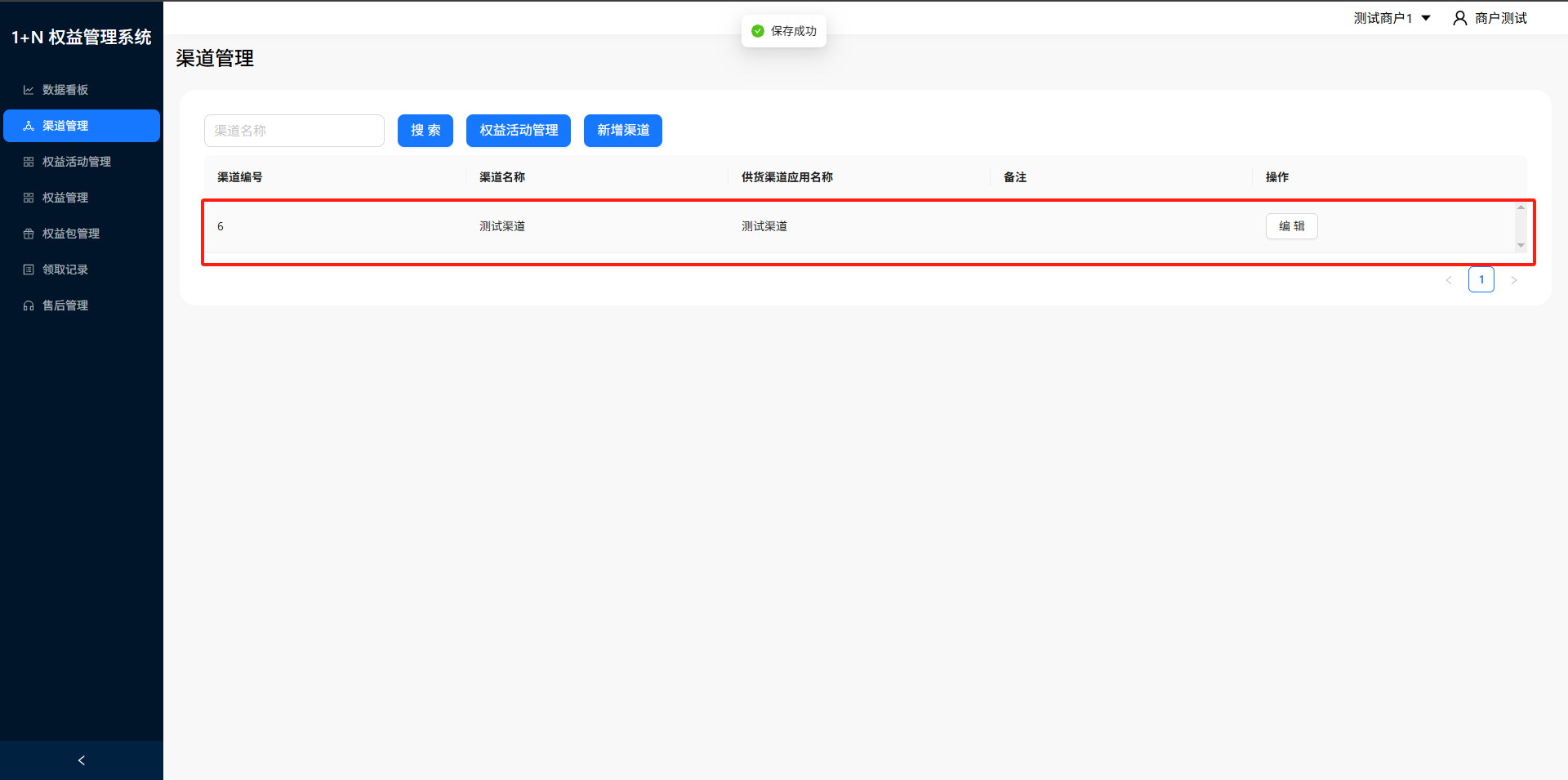This screenshot has width=1568, height=780.
Task: Open 领取记录 menu item in the sidebar
Action: (65, 270)
